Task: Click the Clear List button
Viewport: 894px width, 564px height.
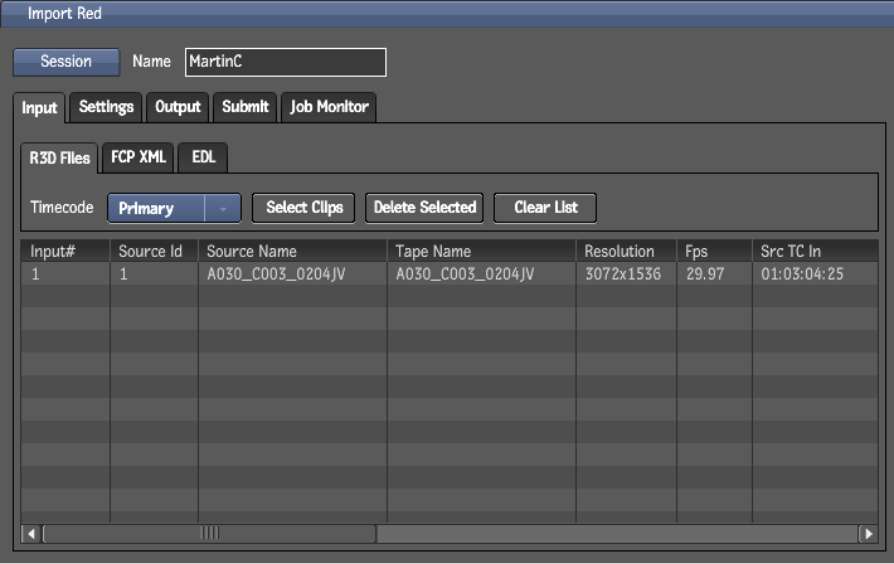Action: pyautogui.click(x=545, y=208)
